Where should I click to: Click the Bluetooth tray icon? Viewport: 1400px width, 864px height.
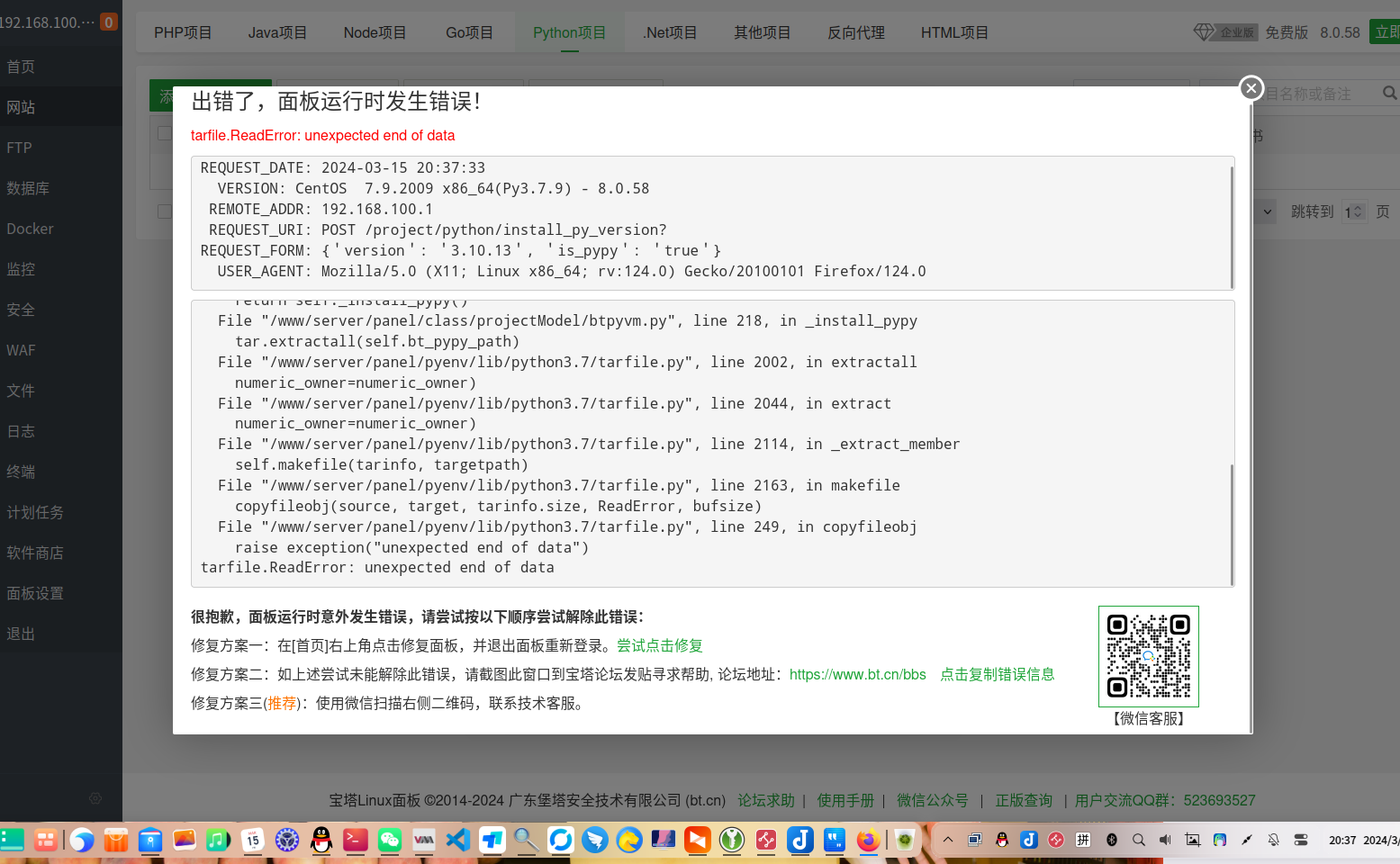pyautogui.click(x=1112, y=840)
